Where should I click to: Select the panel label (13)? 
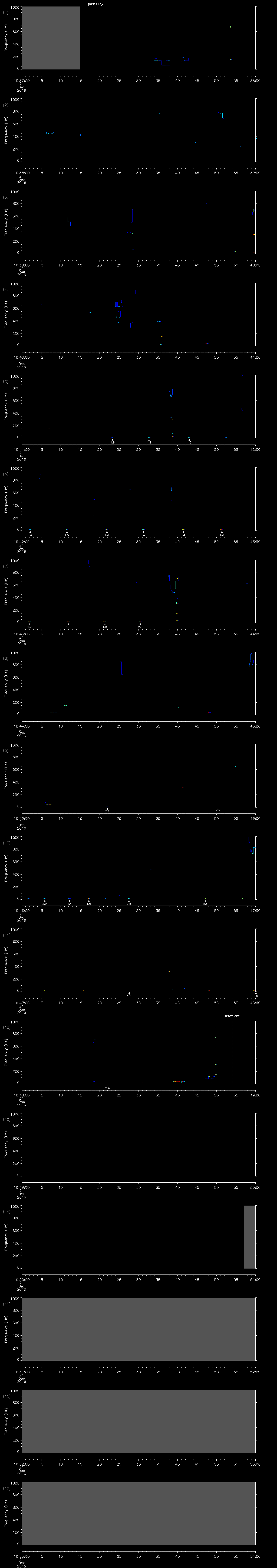tap(6, 1119)
